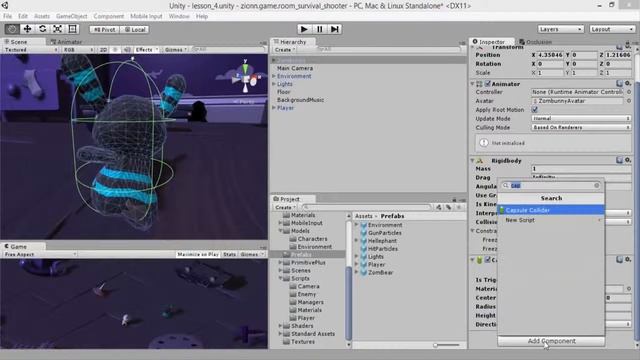Toggle Local handle rotation
Screen dimensions: 640x360
point(135,29)
